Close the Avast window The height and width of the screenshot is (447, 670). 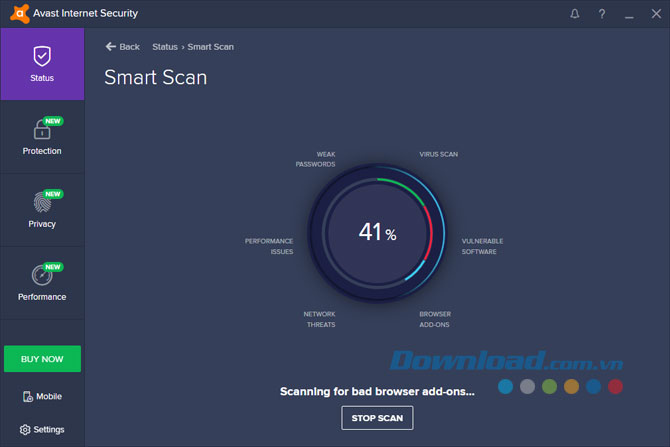click(x=656, y=14)
